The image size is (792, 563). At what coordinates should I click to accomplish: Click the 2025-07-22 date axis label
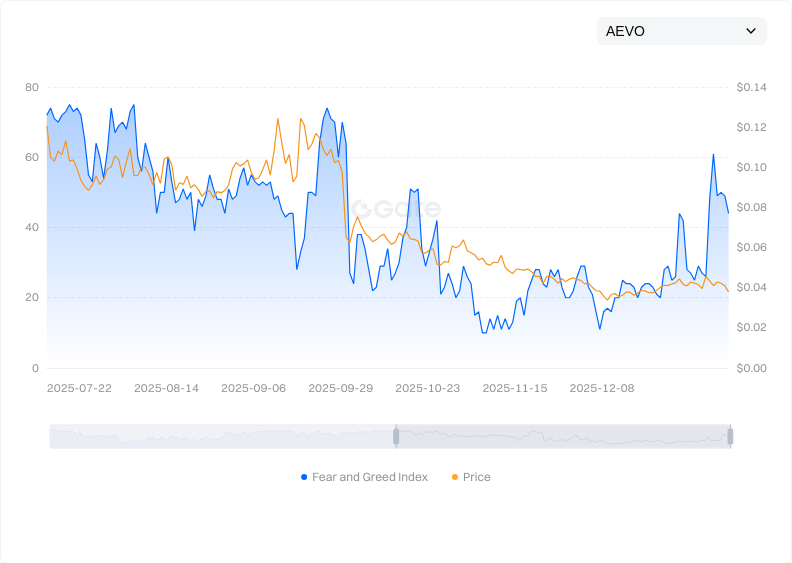click(79, 388)
